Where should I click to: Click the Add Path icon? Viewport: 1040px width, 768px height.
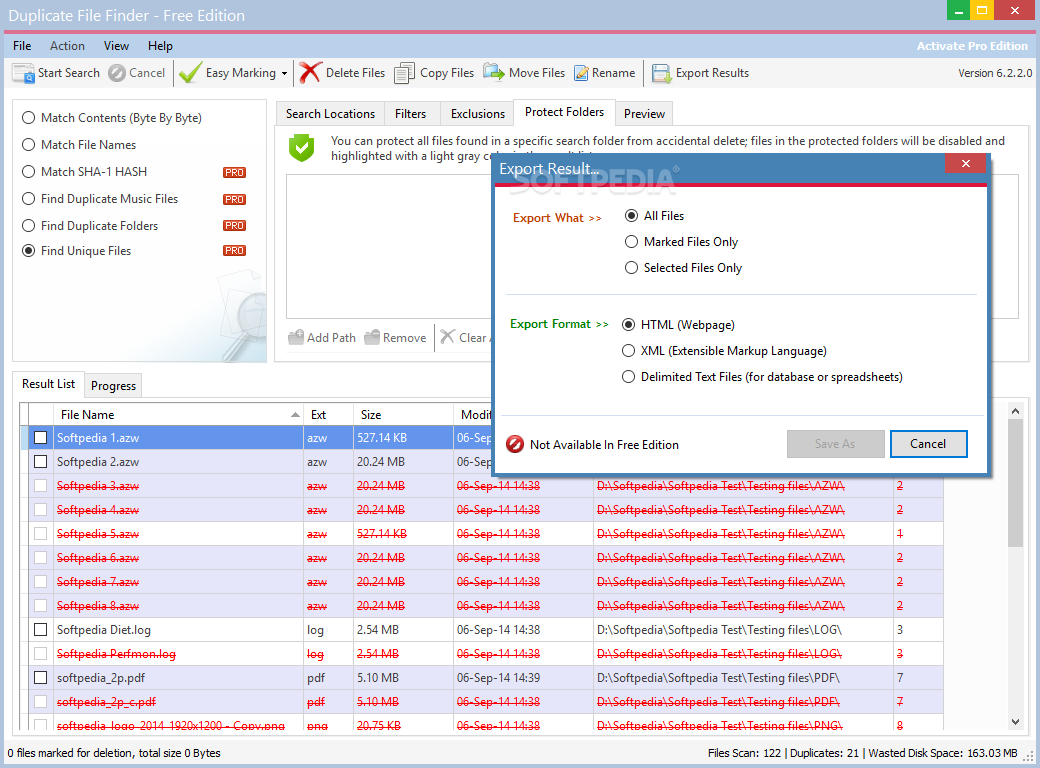(296, 337)
